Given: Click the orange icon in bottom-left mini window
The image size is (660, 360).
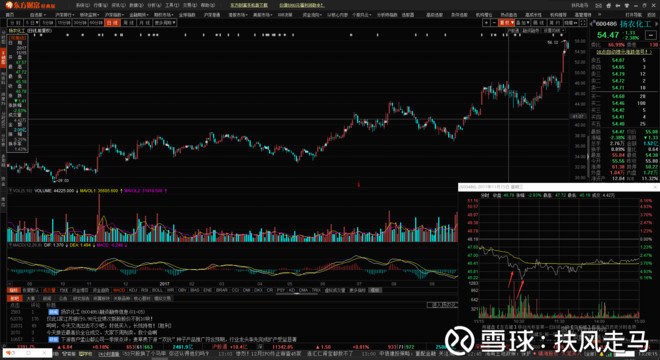Looking at the screenshot, I should click(9, 353).
